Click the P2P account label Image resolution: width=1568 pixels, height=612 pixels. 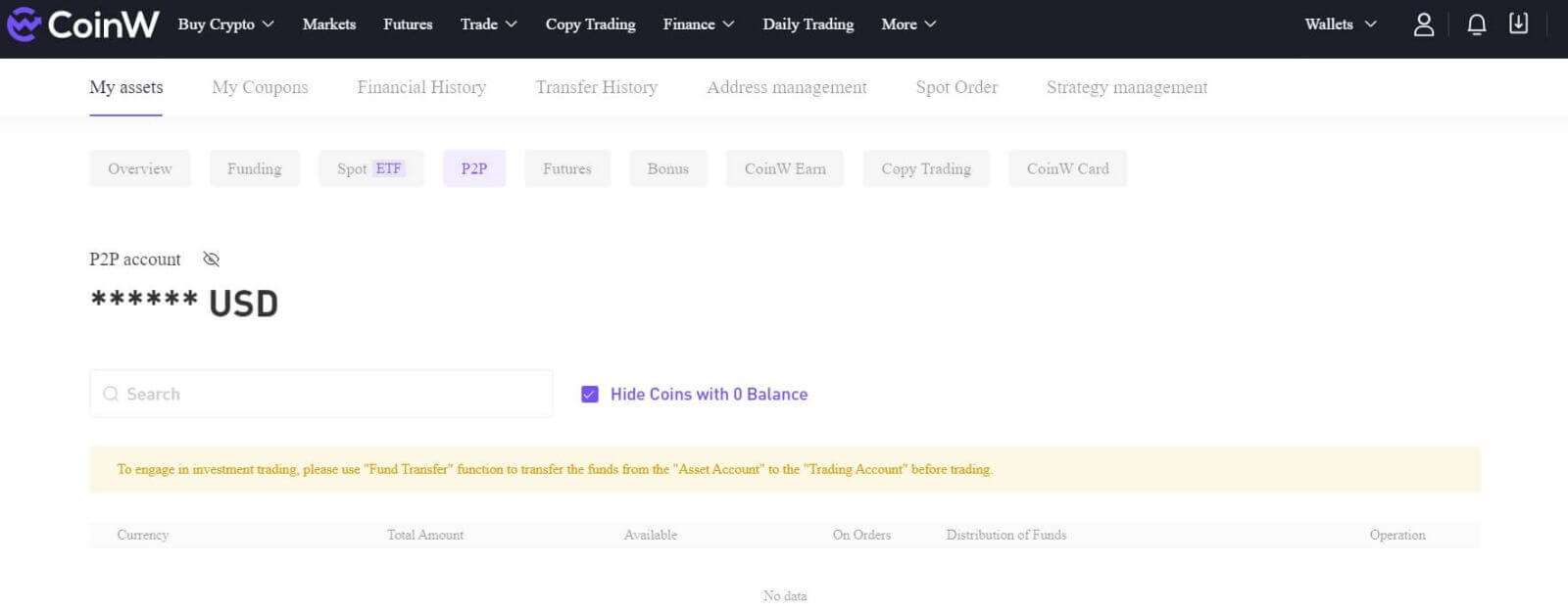pyautogui.click(x=135, y=259)
